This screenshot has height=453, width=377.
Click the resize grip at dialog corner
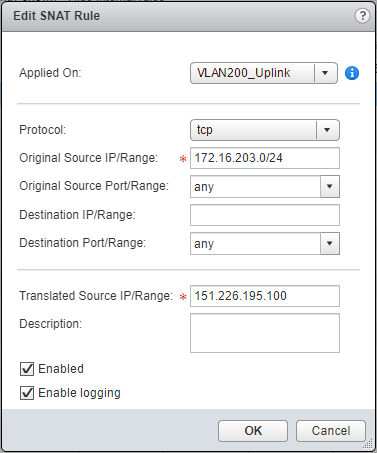[x=368, y=444]
